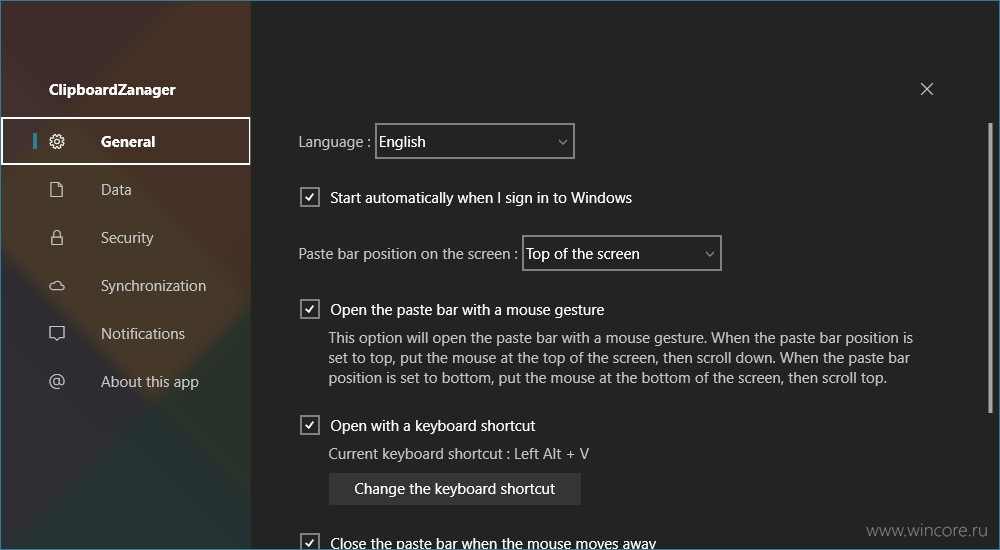Click the vertical scrollbar on the right
Screen dimensions: 1000x550
point(990,268)
